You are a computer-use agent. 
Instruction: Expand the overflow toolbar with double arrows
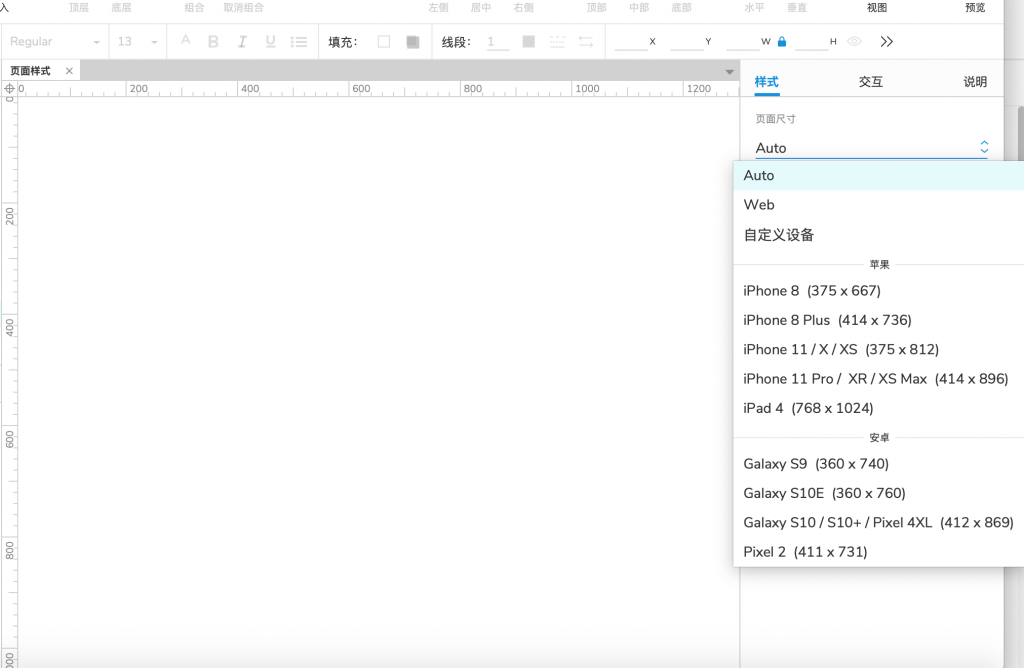point(886,42)
